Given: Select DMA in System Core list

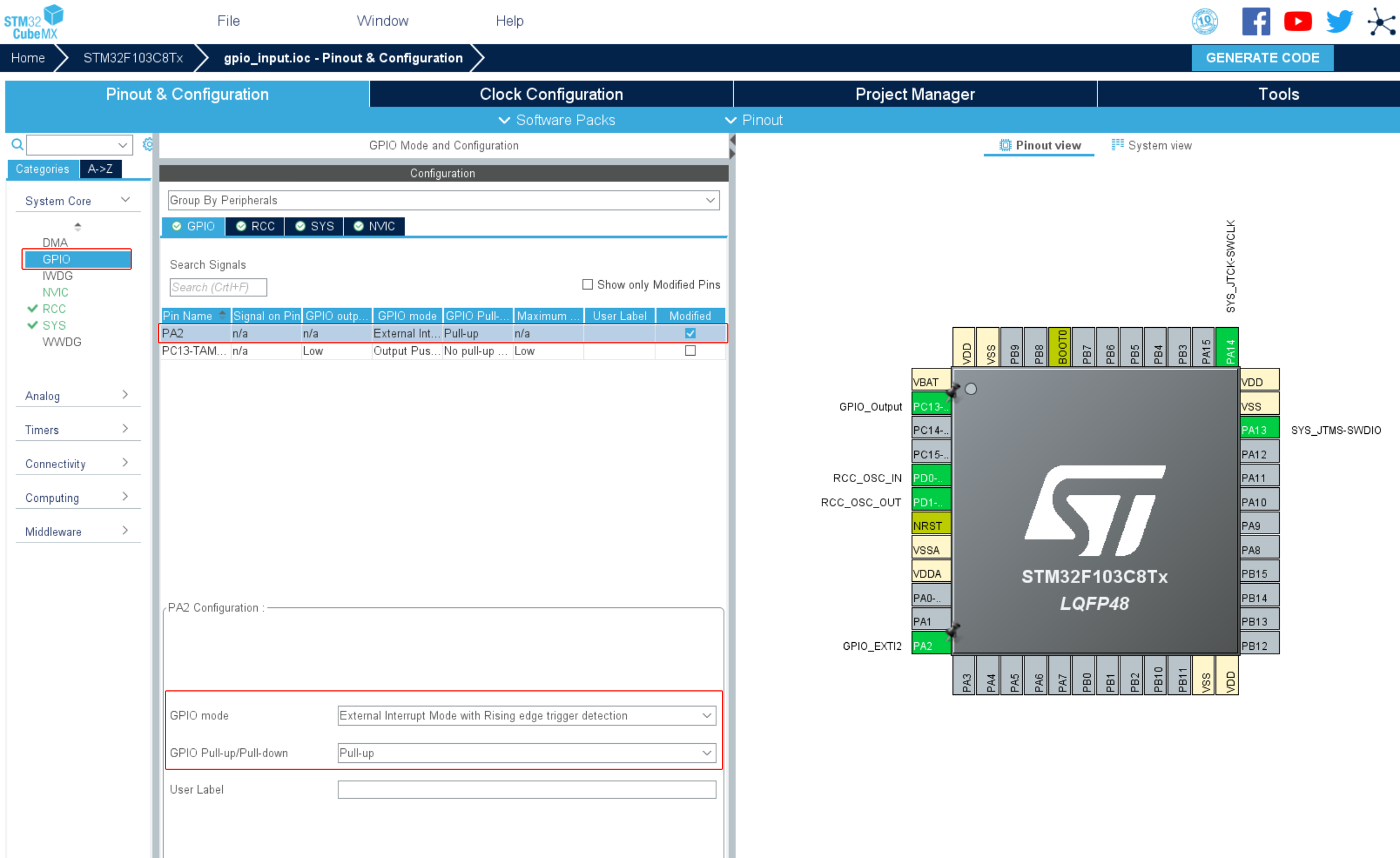Looking at the screenshot, I should (x=55, y=242).
